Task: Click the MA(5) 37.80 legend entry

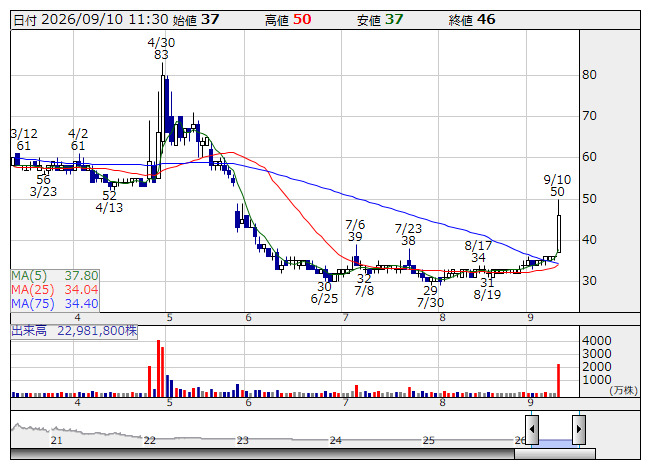Action: pyautogui.click(x=55, y=276)
